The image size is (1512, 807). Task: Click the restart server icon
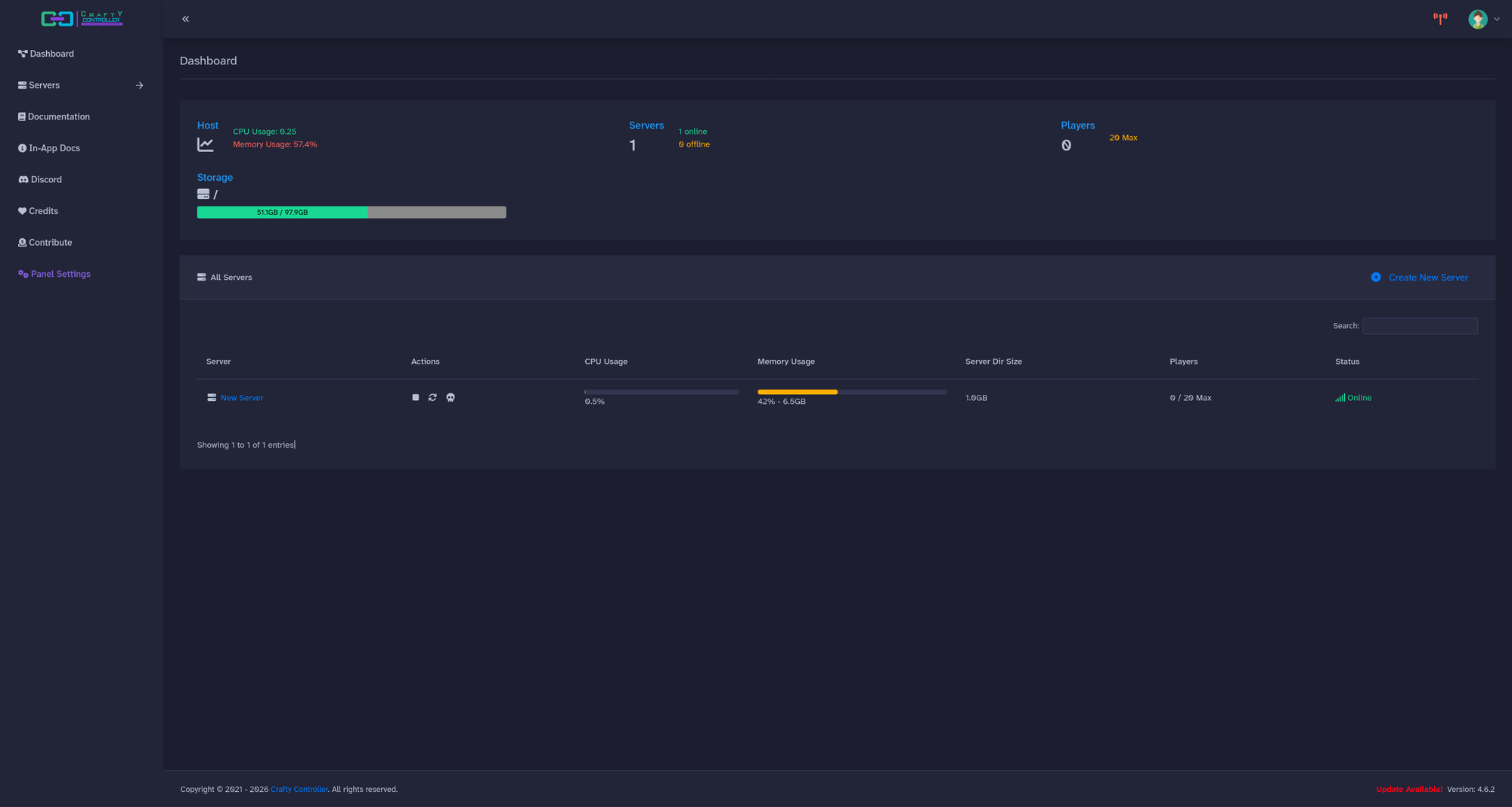point(432,397)
